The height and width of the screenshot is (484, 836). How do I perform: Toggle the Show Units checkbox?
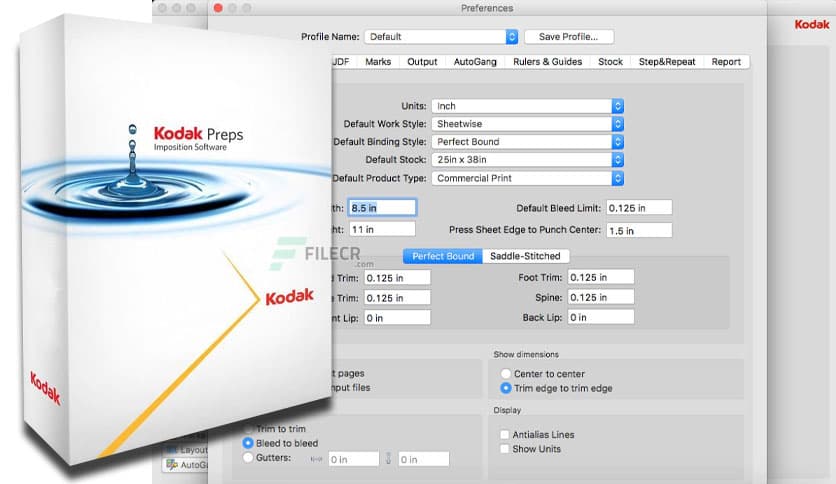coord(505,449)
